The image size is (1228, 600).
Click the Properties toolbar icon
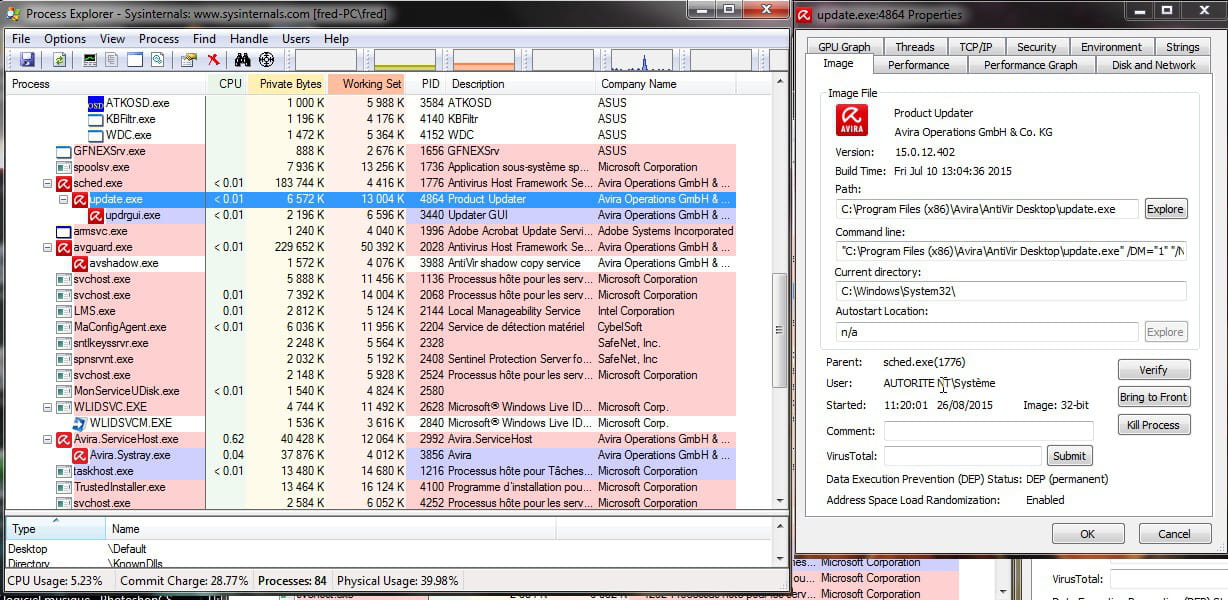[189, 60]
